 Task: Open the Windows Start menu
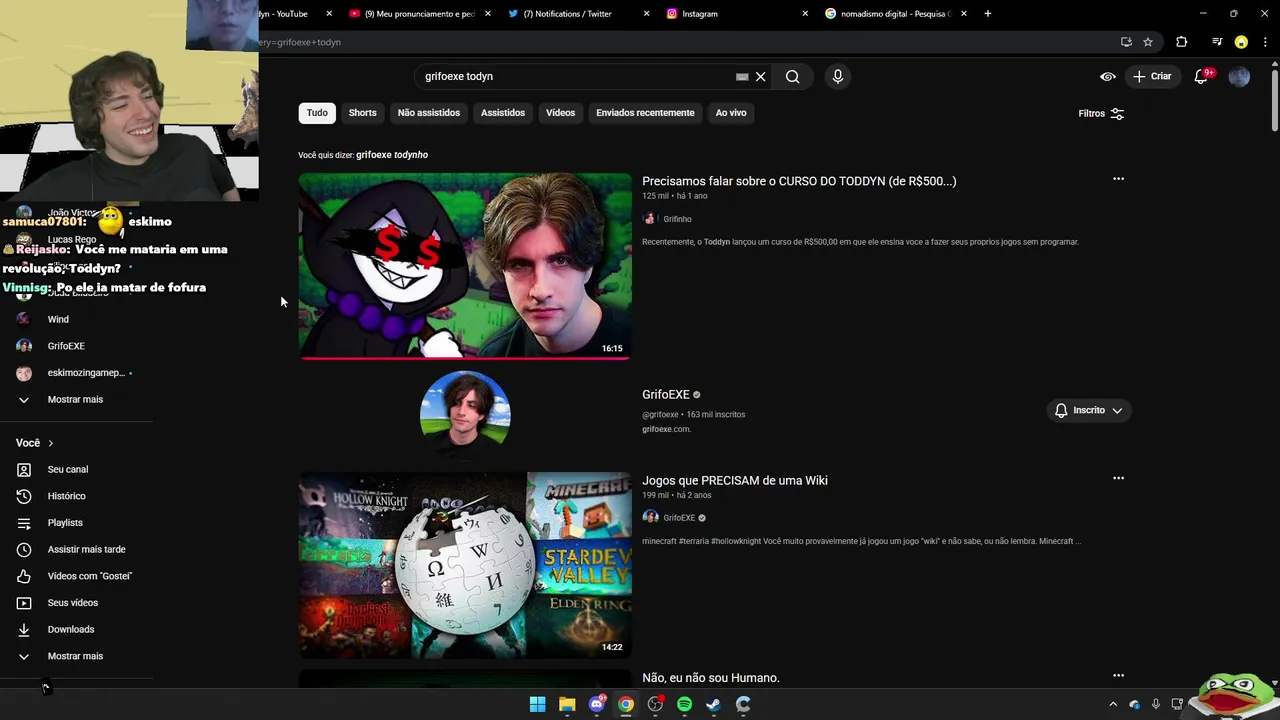pos(537,704)
